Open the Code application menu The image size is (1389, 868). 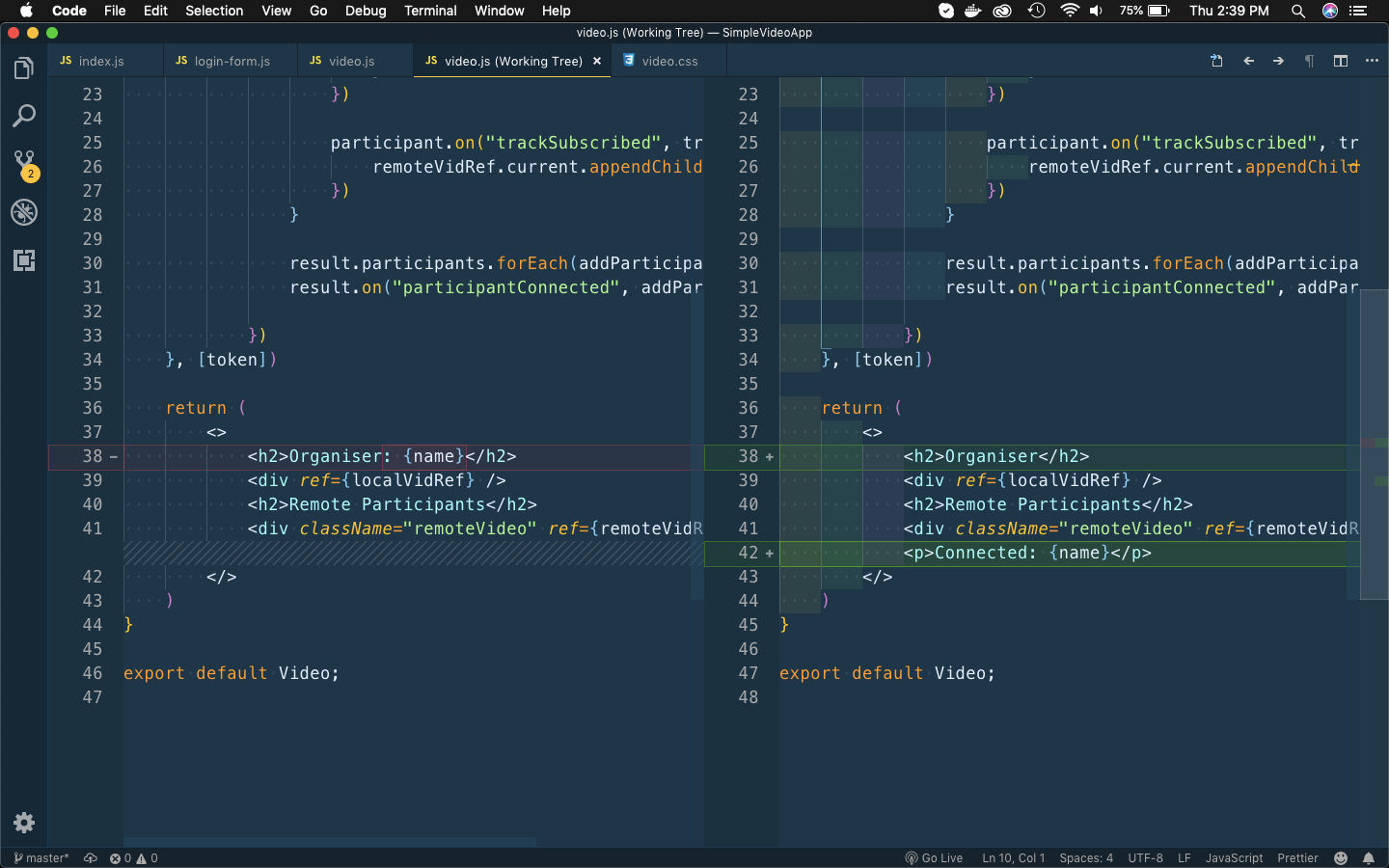click(x=69, y=11)
